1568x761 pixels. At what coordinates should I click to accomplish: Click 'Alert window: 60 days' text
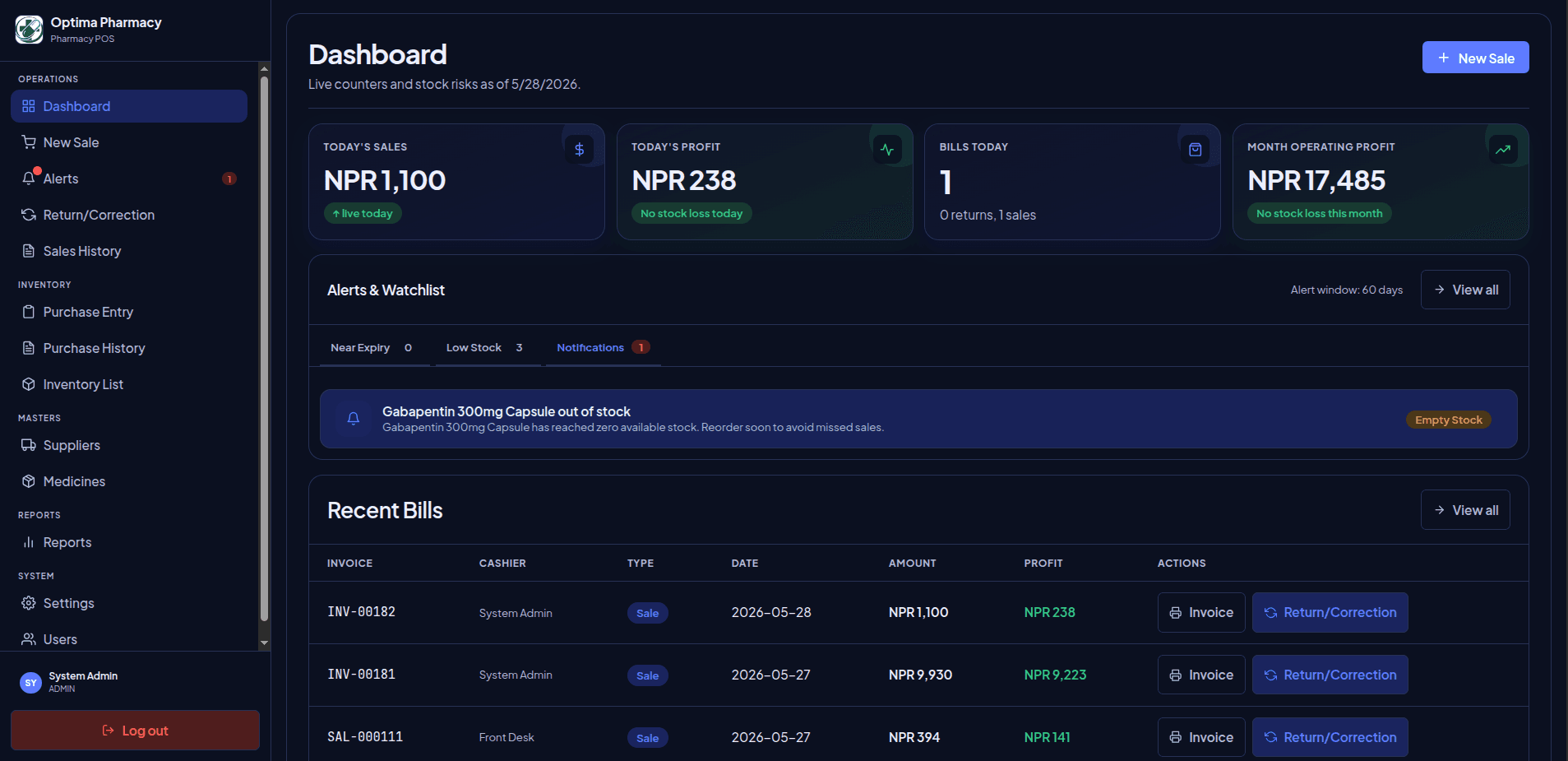point(1347,290)
